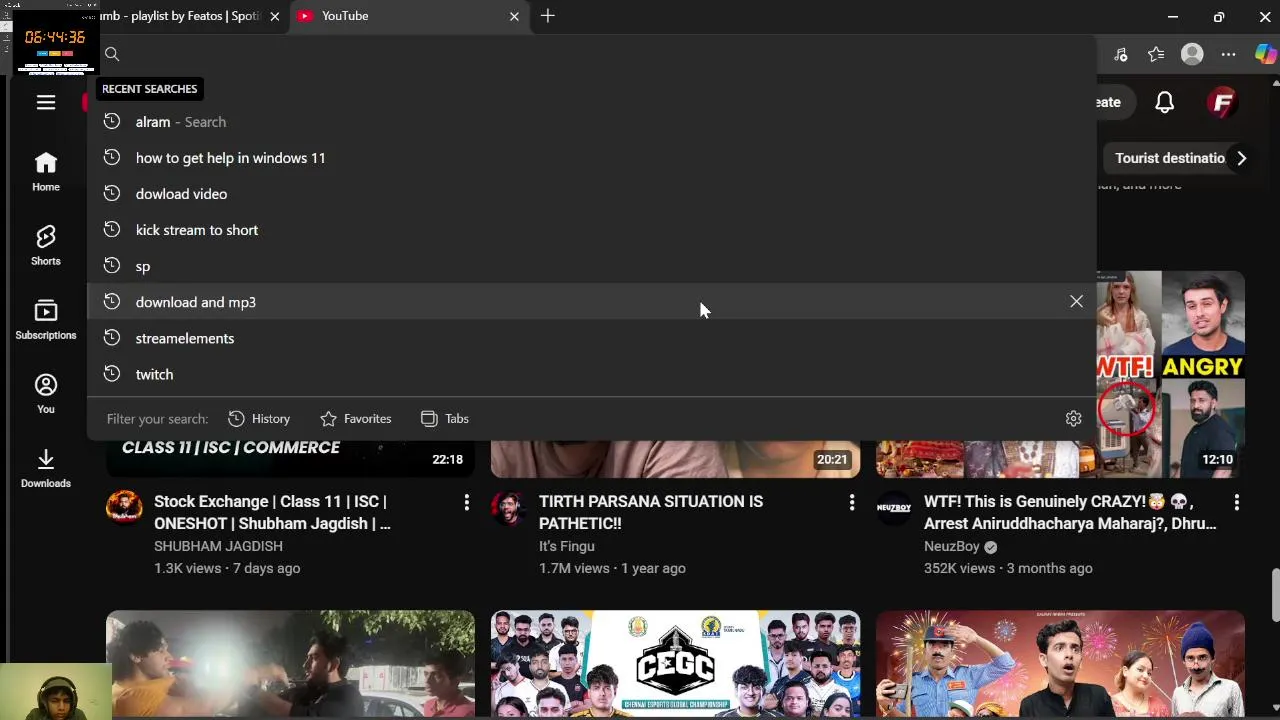Open Stock Exchange Class 11 video title
Viewport: 1280px width, 720px height.
pyautogui.click(x=272, y=512)
